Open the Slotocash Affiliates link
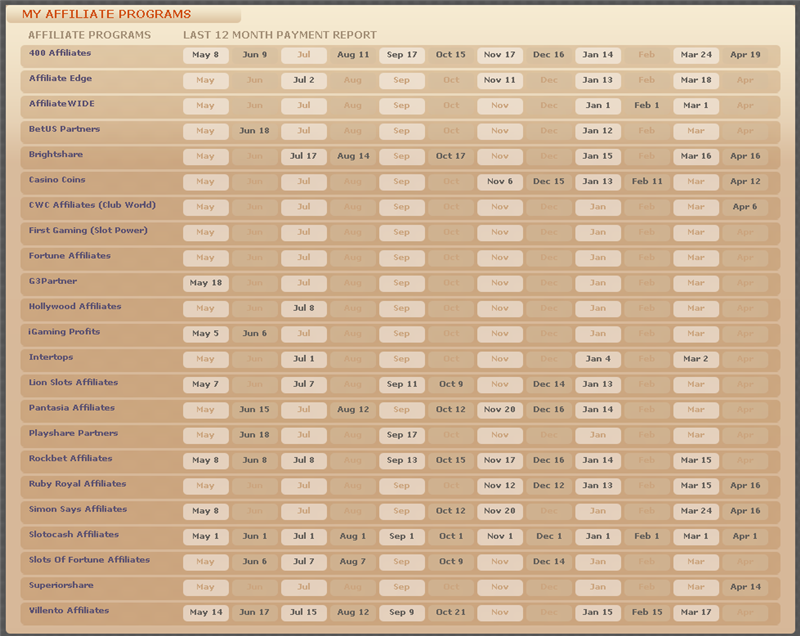Viewport: 800px width, 636px height. tap(74, 535)
